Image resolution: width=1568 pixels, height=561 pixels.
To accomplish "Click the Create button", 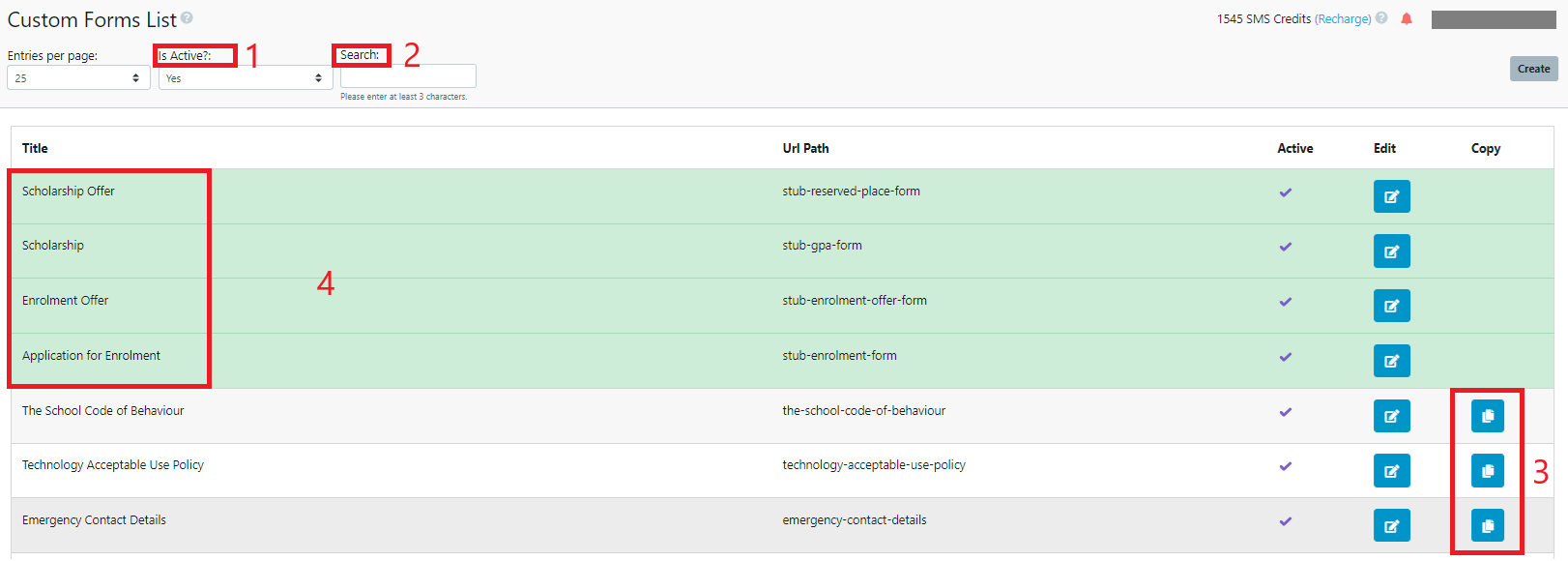I will click(x=1533, y=69).
